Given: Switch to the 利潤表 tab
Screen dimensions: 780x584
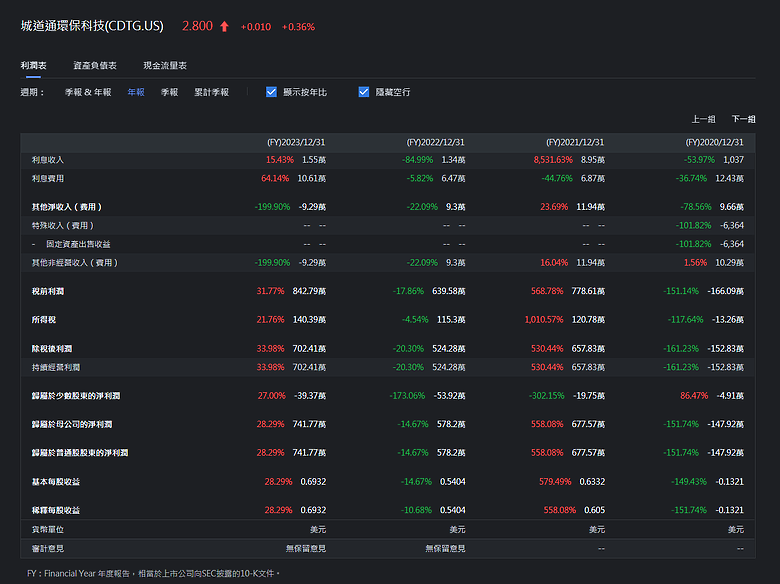Looking at the screenshot, I should (33, 65).
